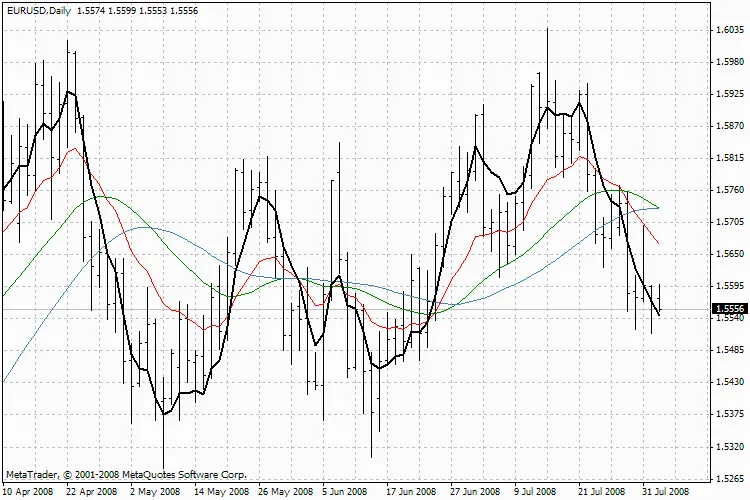750x500 pixels.
Task: Click the 1.6035 price axis label
Action: 730,30
